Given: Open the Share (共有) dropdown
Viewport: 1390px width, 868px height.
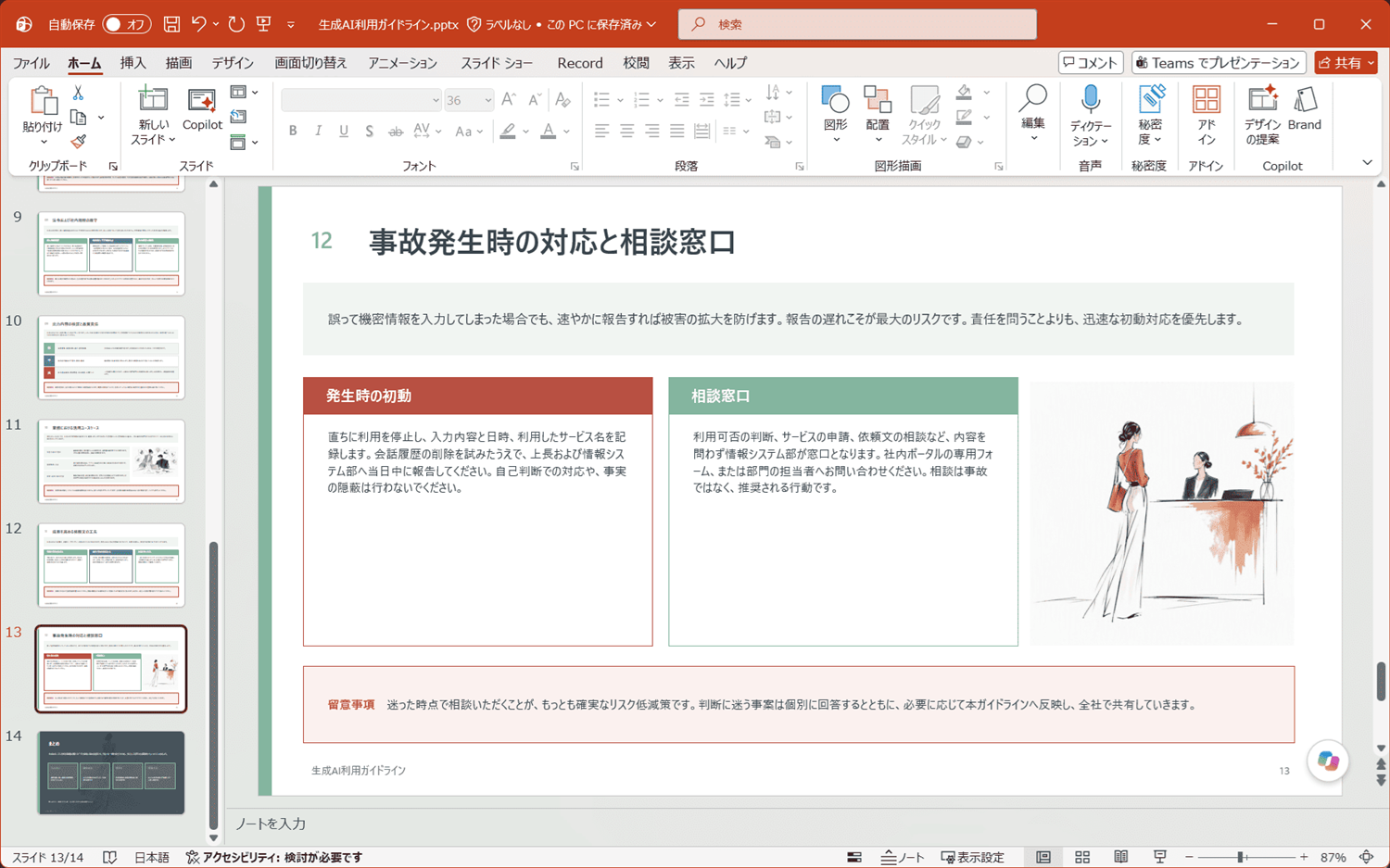Looking at the screenshot, I should click(x=1346, y=62).
